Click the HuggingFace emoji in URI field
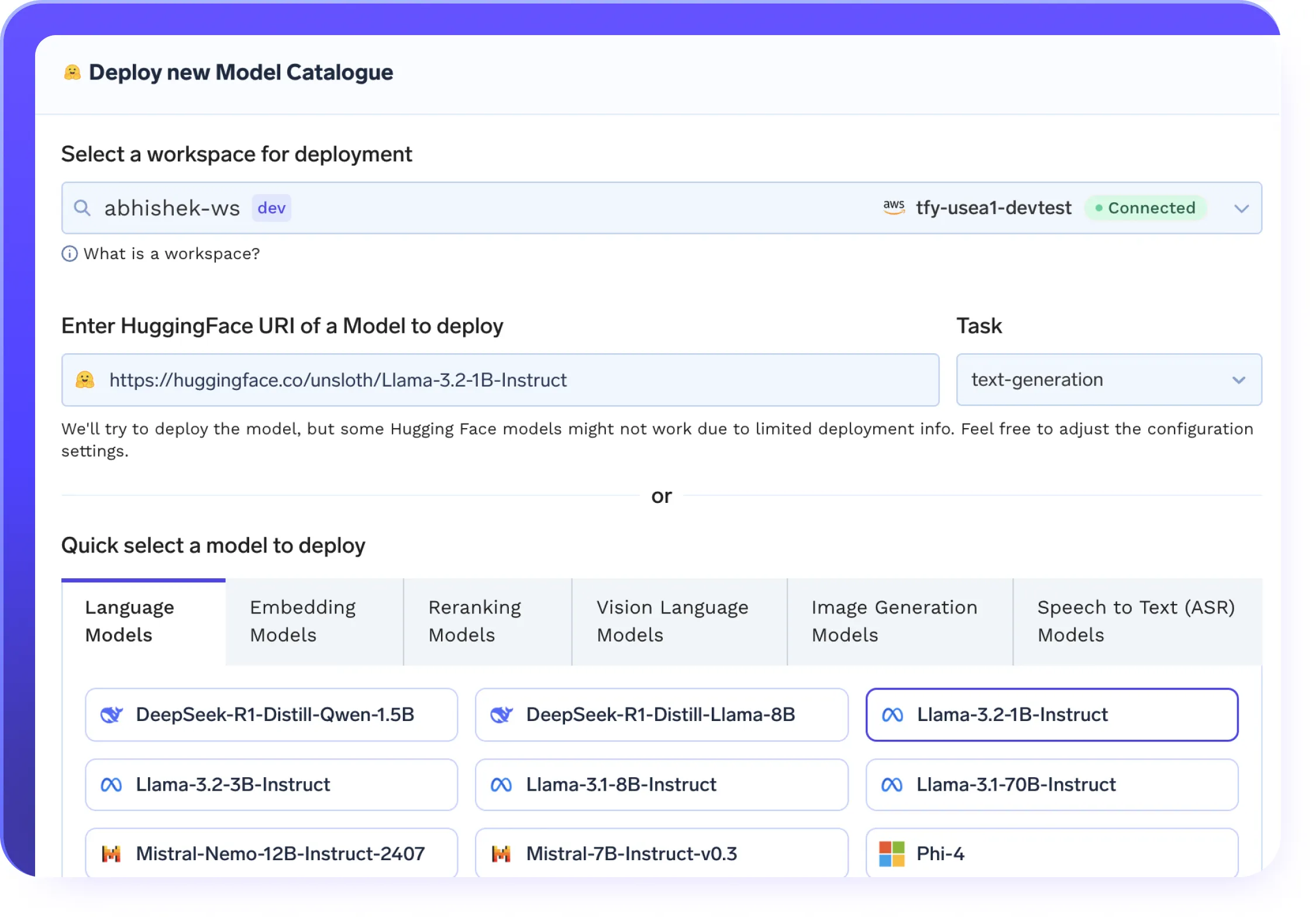Screen dimensions: 1316x921 click(x=85, y=380)
